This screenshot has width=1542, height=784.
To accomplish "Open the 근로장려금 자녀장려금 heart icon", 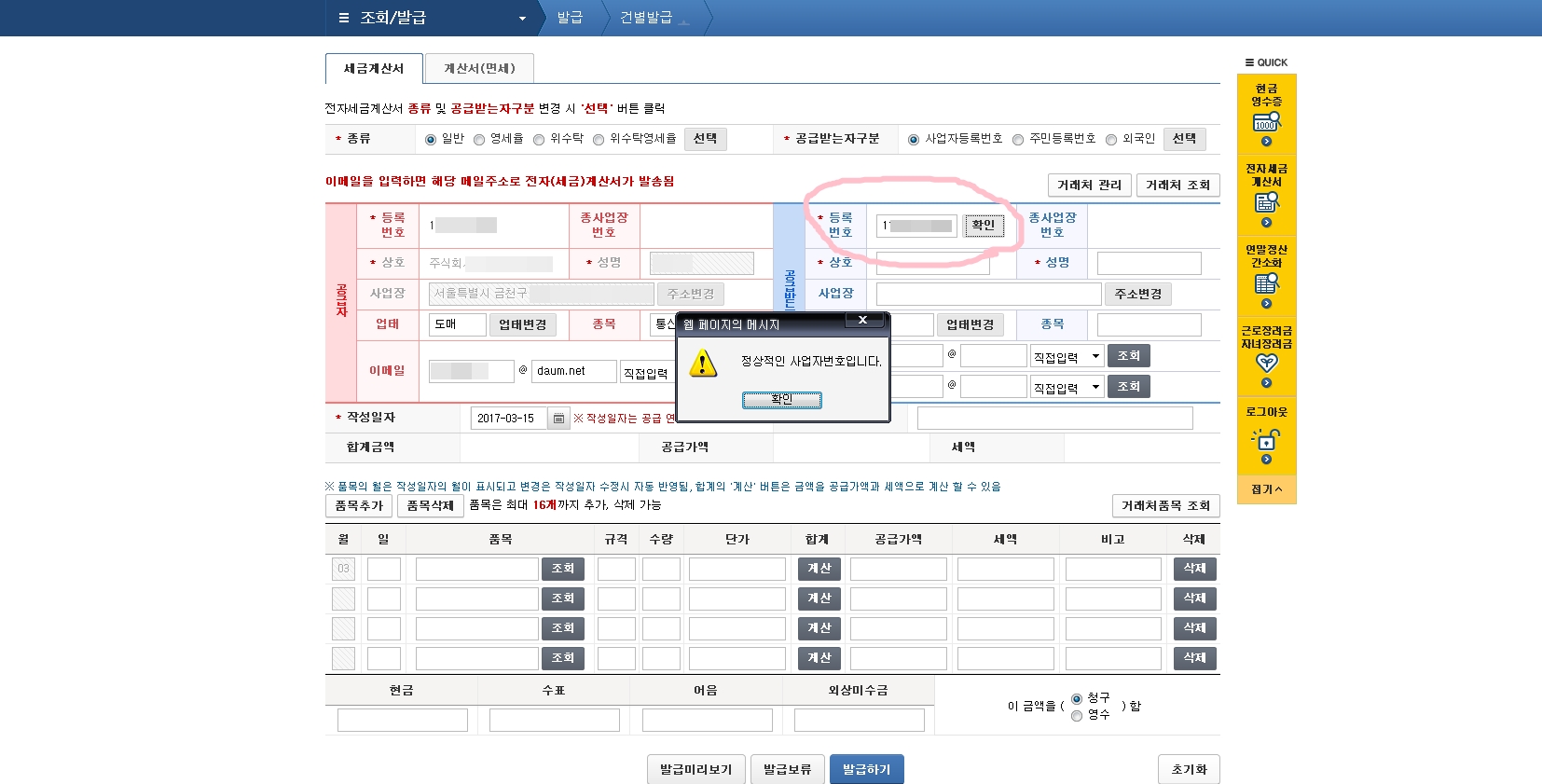I will click(1266, 364).
